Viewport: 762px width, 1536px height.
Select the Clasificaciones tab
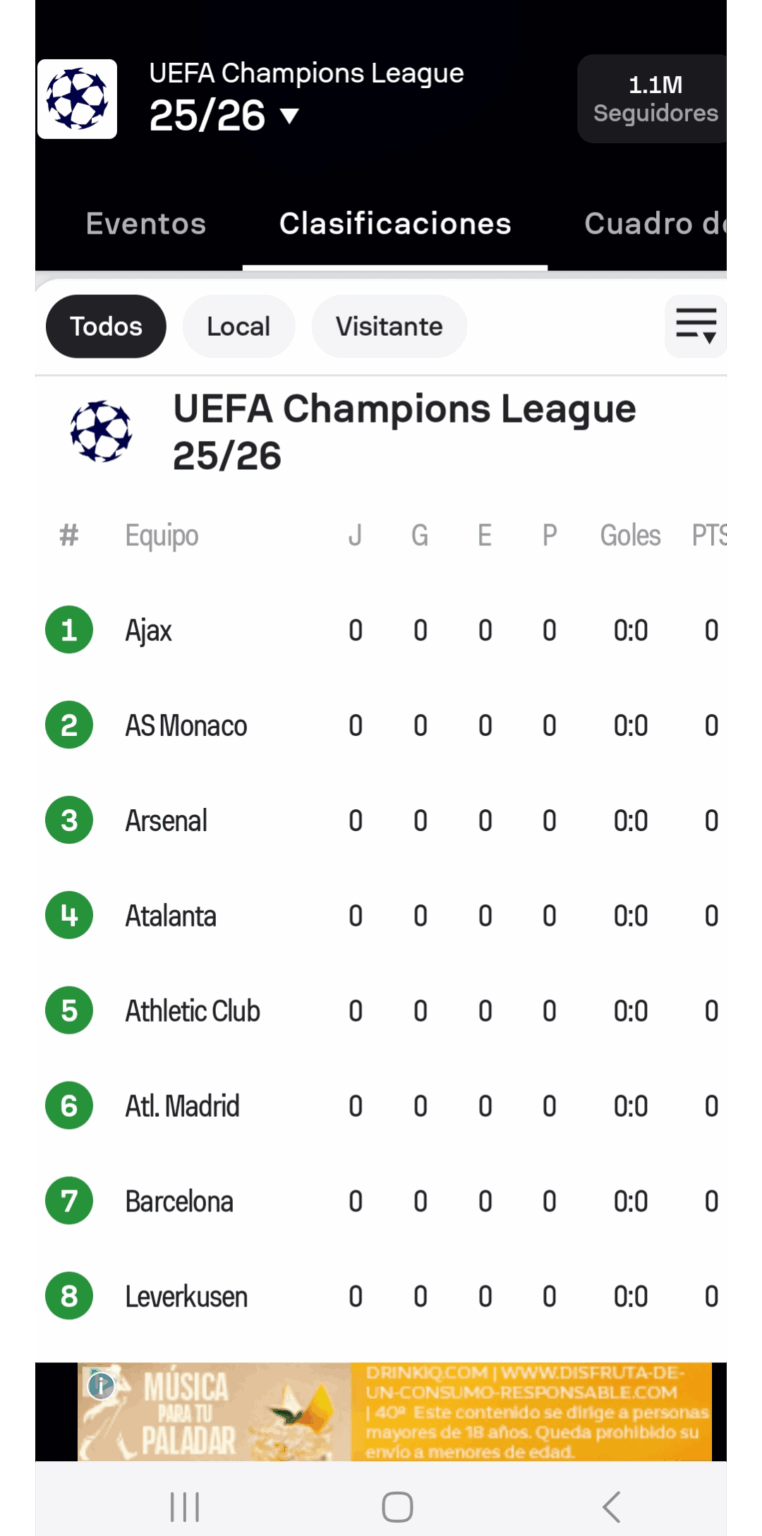click(395, 224)
